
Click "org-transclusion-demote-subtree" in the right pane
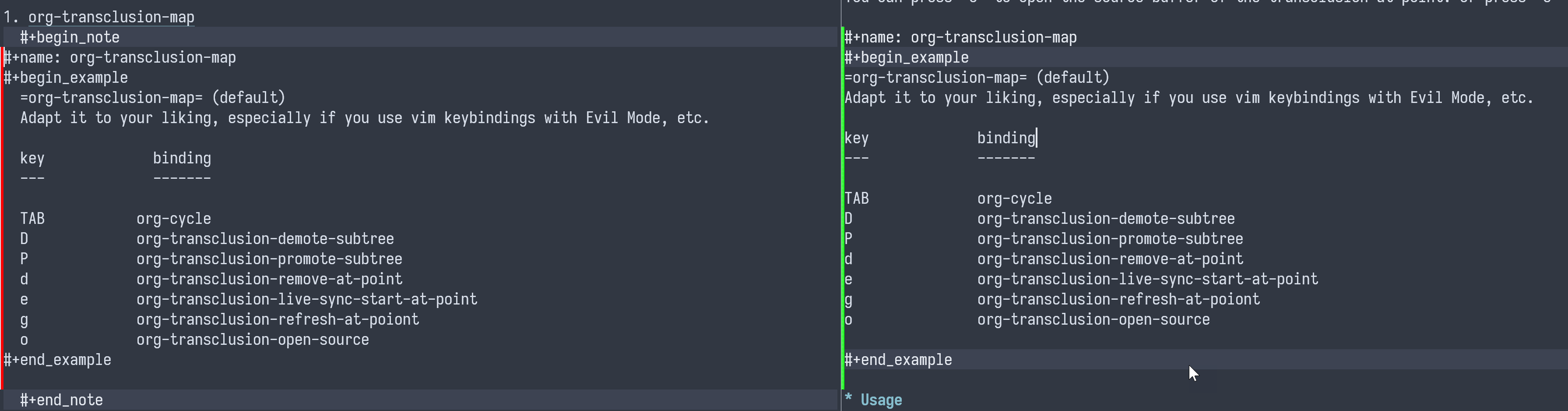(1105, 219)
